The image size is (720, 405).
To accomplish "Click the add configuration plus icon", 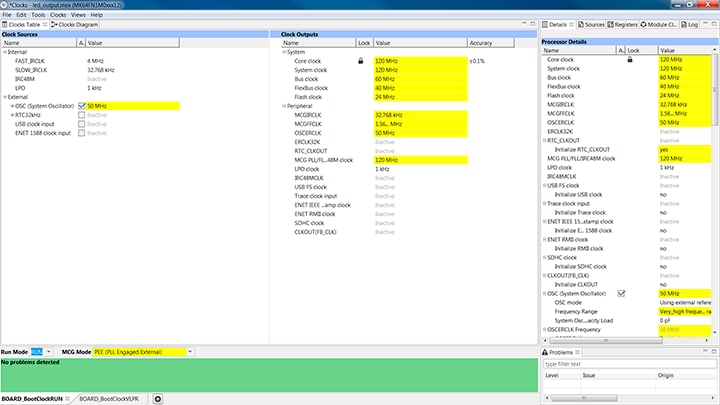I will 157,399.
